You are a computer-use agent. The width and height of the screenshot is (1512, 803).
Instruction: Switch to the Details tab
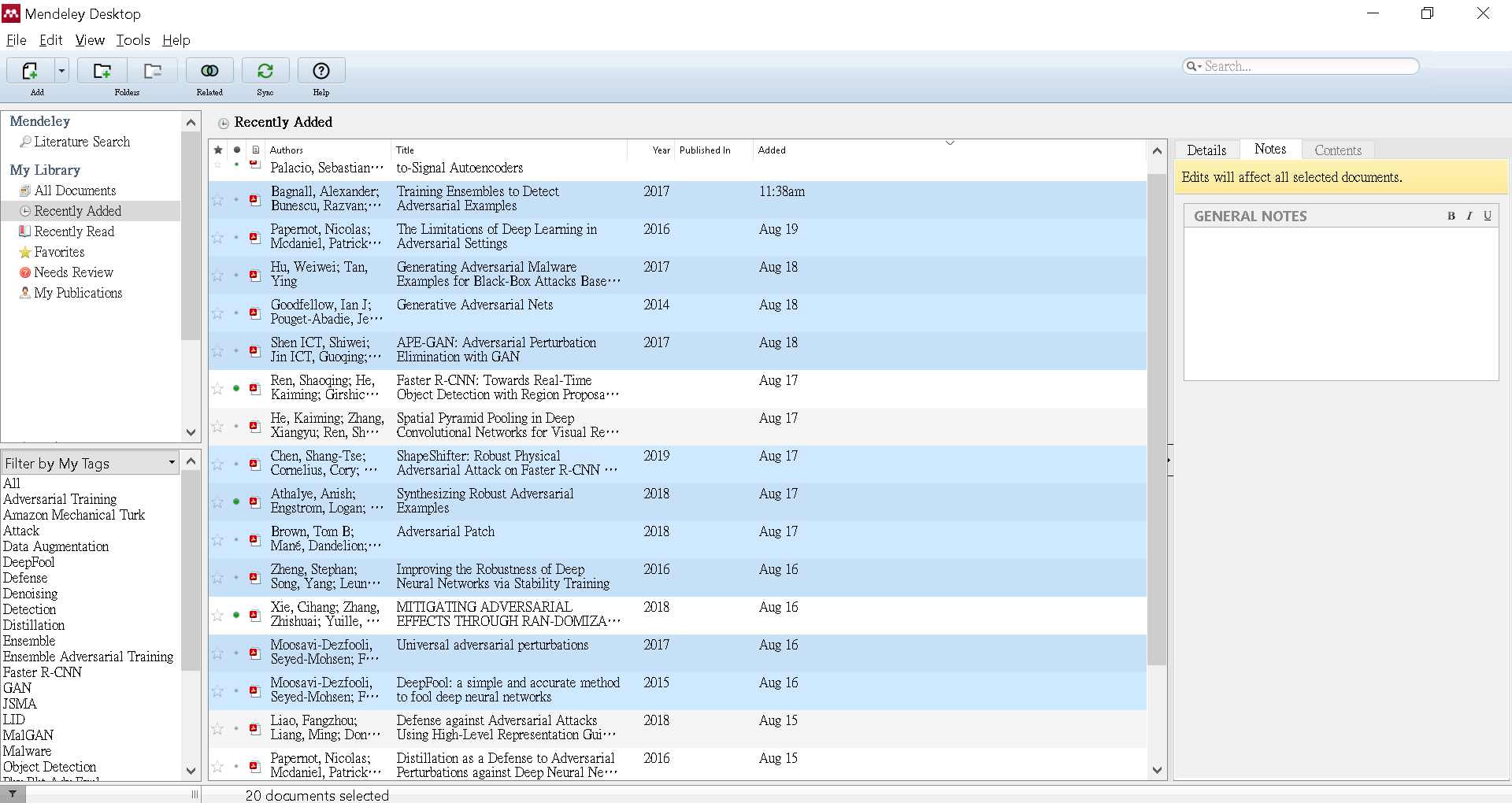pos(1206,150)
